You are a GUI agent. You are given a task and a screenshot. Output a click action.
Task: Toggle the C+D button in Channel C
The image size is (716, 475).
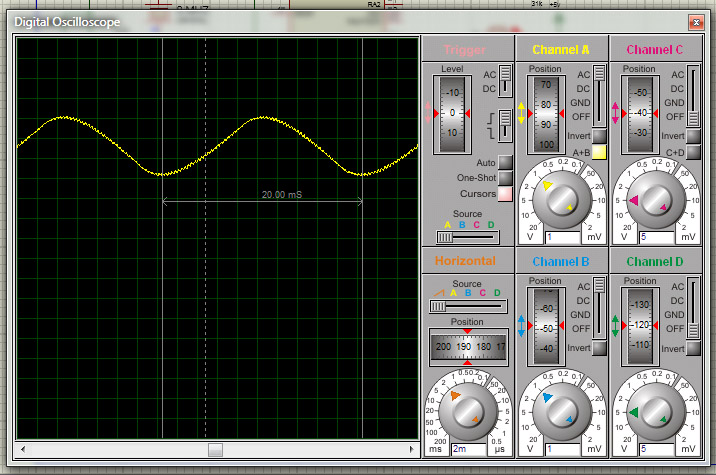tap(693, 152)
